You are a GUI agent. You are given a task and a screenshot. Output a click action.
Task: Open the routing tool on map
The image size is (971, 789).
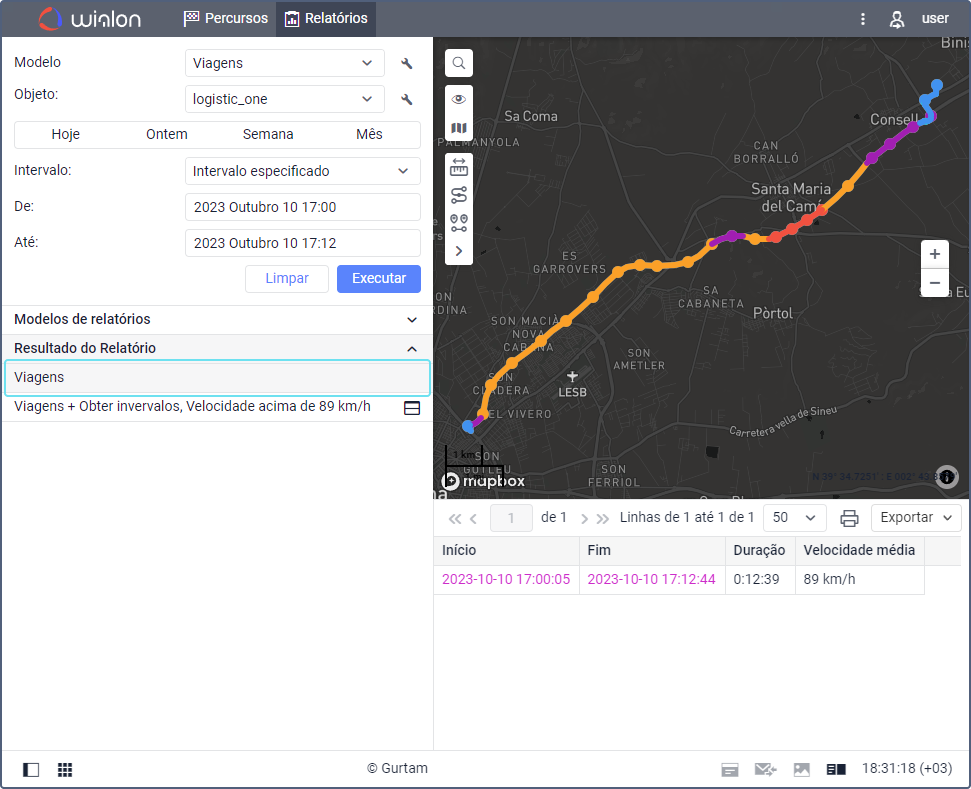[459, 195]
